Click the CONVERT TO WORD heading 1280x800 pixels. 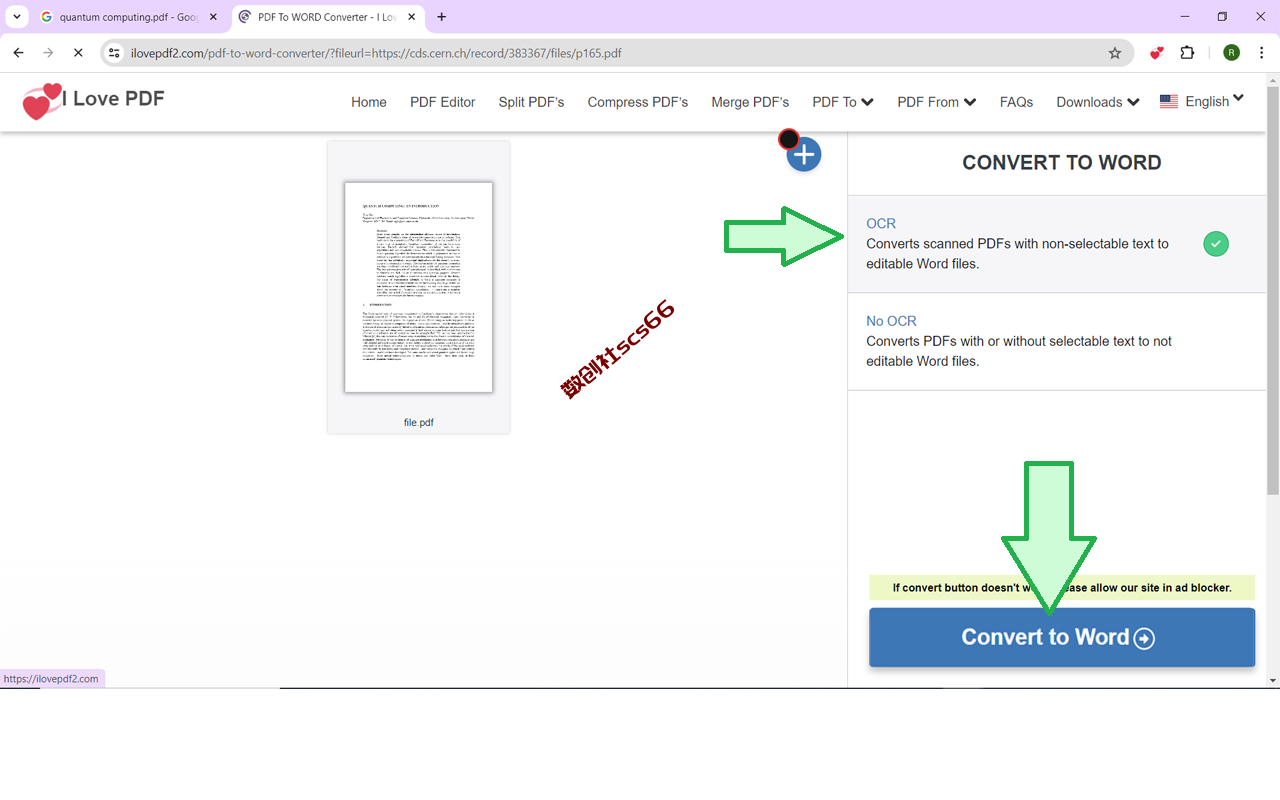1062,163
